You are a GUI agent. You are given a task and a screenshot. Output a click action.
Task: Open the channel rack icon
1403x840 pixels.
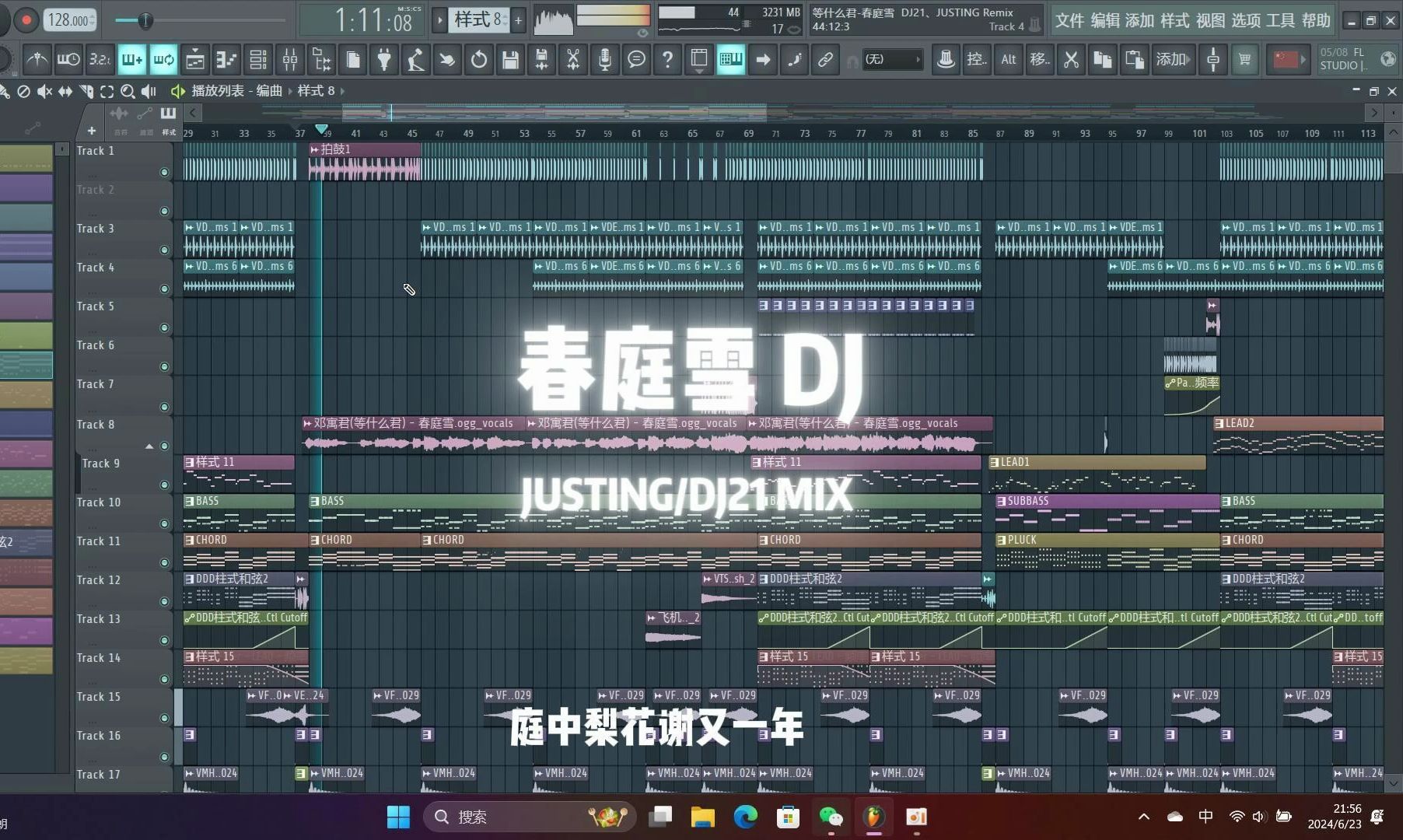[257, 59]
